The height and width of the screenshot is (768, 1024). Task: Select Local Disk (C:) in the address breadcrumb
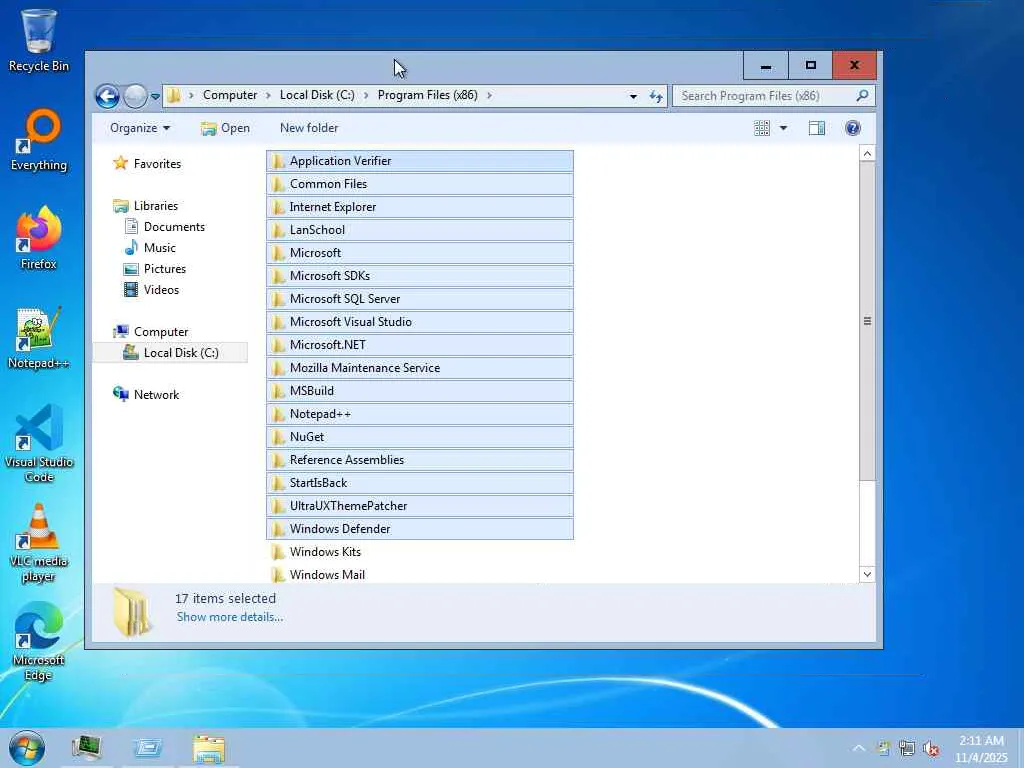(x=317, y=95)
